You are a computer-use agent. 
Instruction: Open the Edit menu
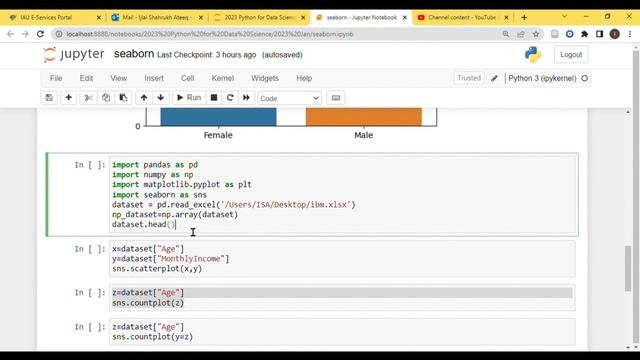[x=86, y=78]
